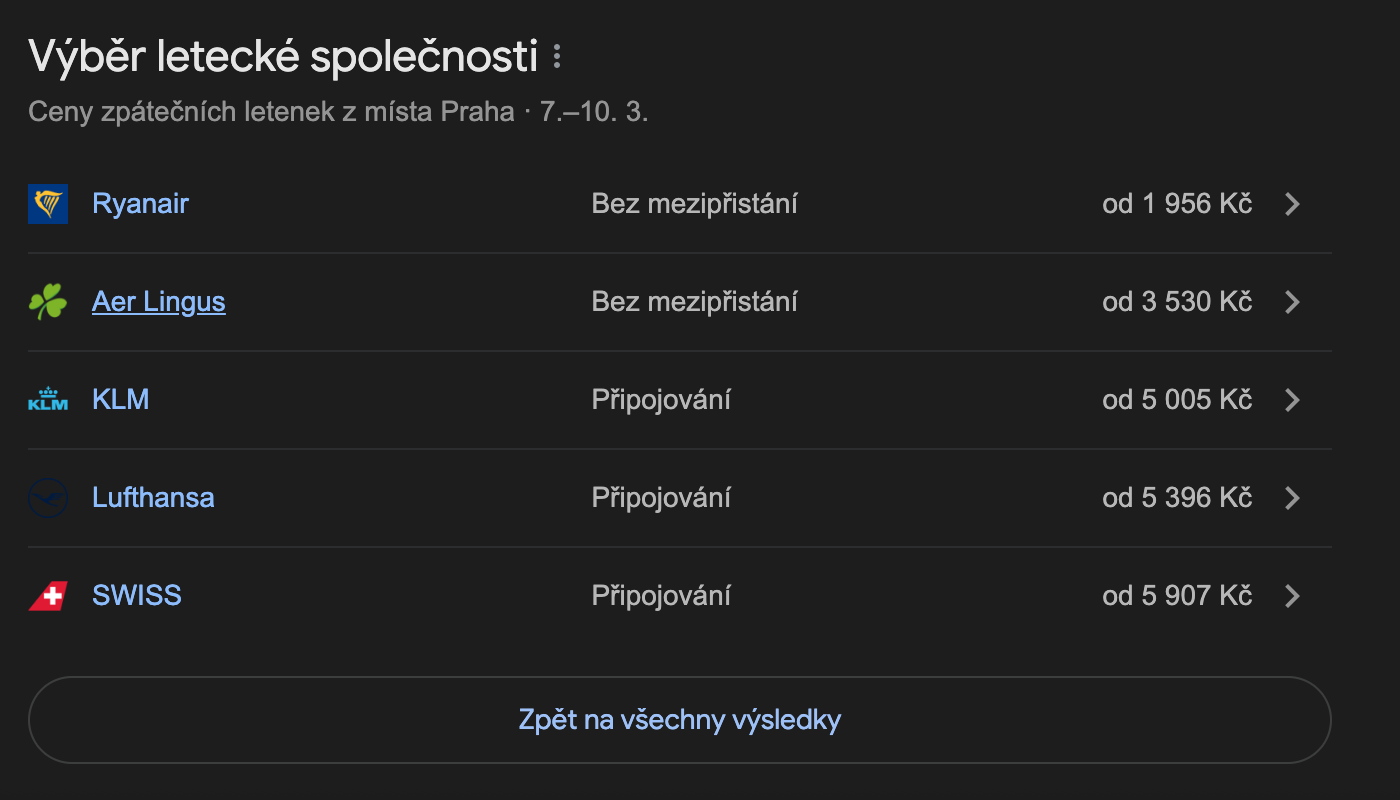Viewport: 1400px width, 800px height.
Task: Click the Aer Lingus price od 3 530 Kč
Action: 1177,302
